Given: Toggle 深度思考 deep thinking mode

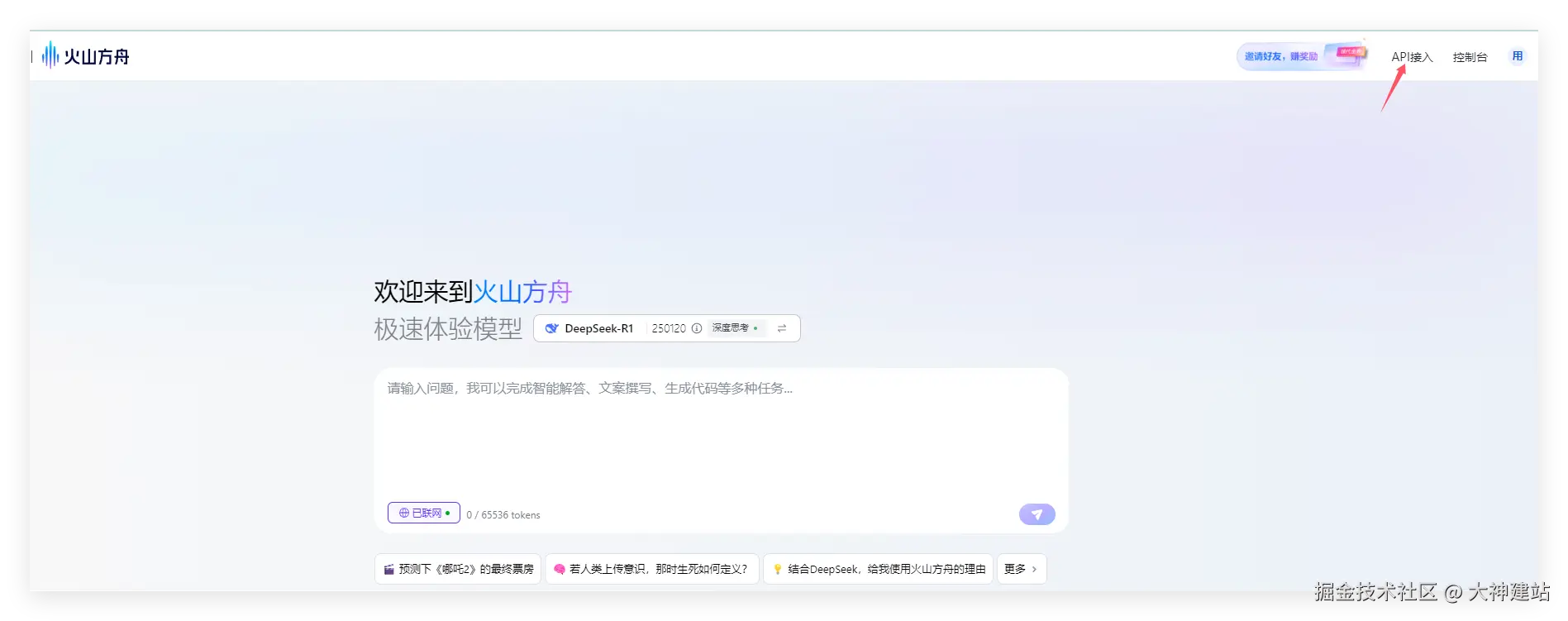Looking at the screenshot, I should point(736,328).
